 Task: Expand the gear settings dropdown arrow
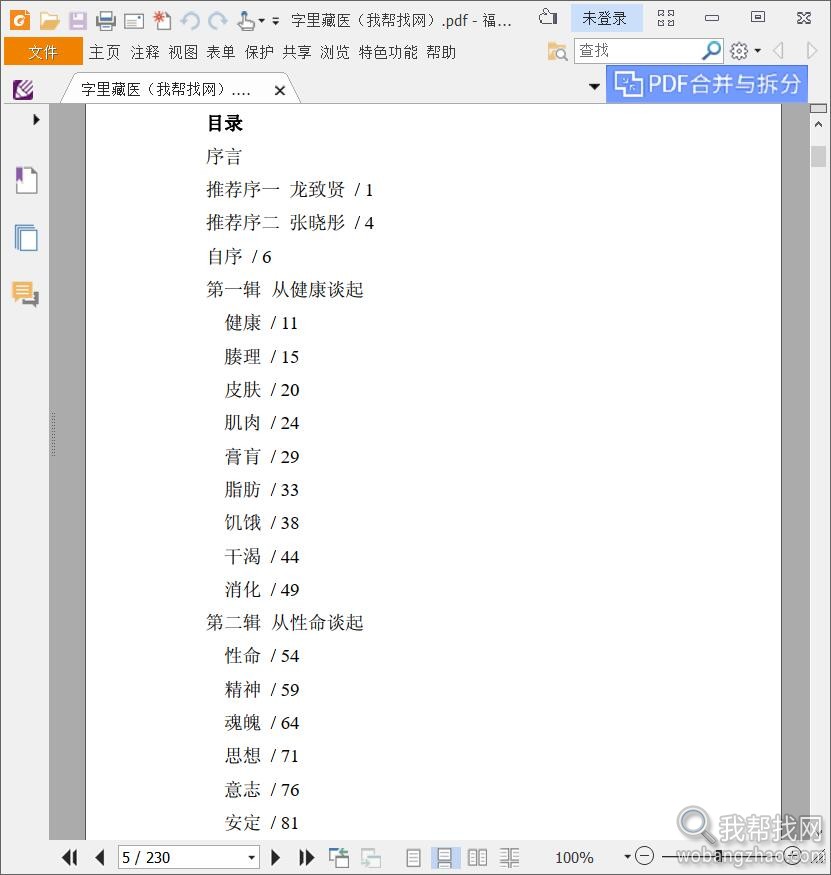tap(757, 51)
